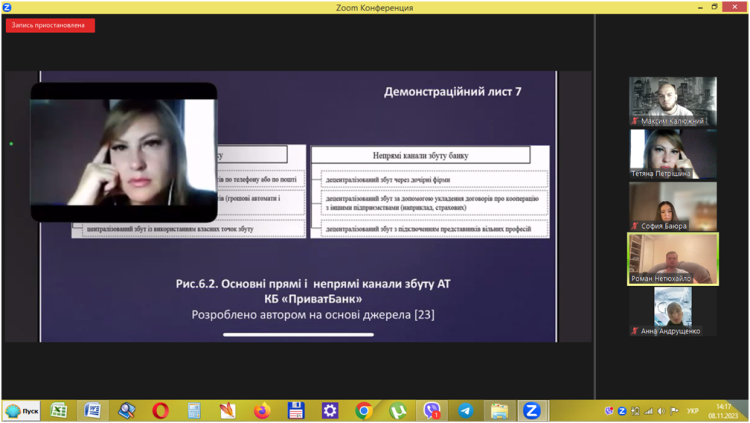750x423 pixels.
Task: Open Google Chrome from the taskbar
Action: 364,410
